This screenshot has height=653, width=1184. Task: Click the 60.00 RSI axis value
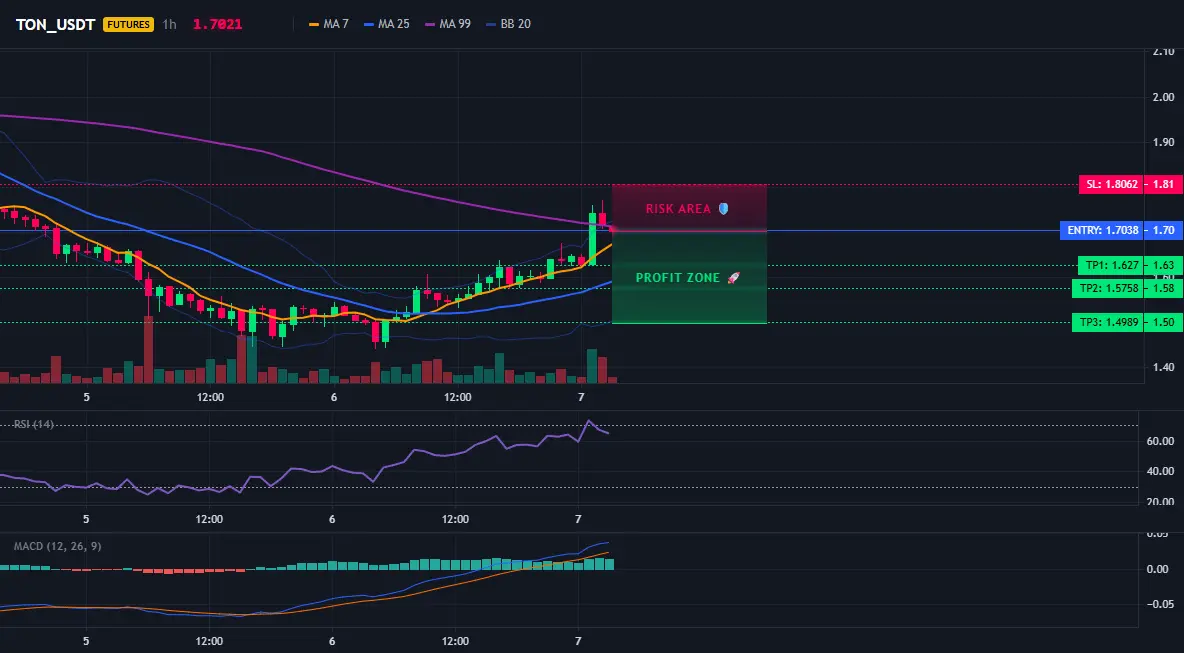pos(1161,441)
